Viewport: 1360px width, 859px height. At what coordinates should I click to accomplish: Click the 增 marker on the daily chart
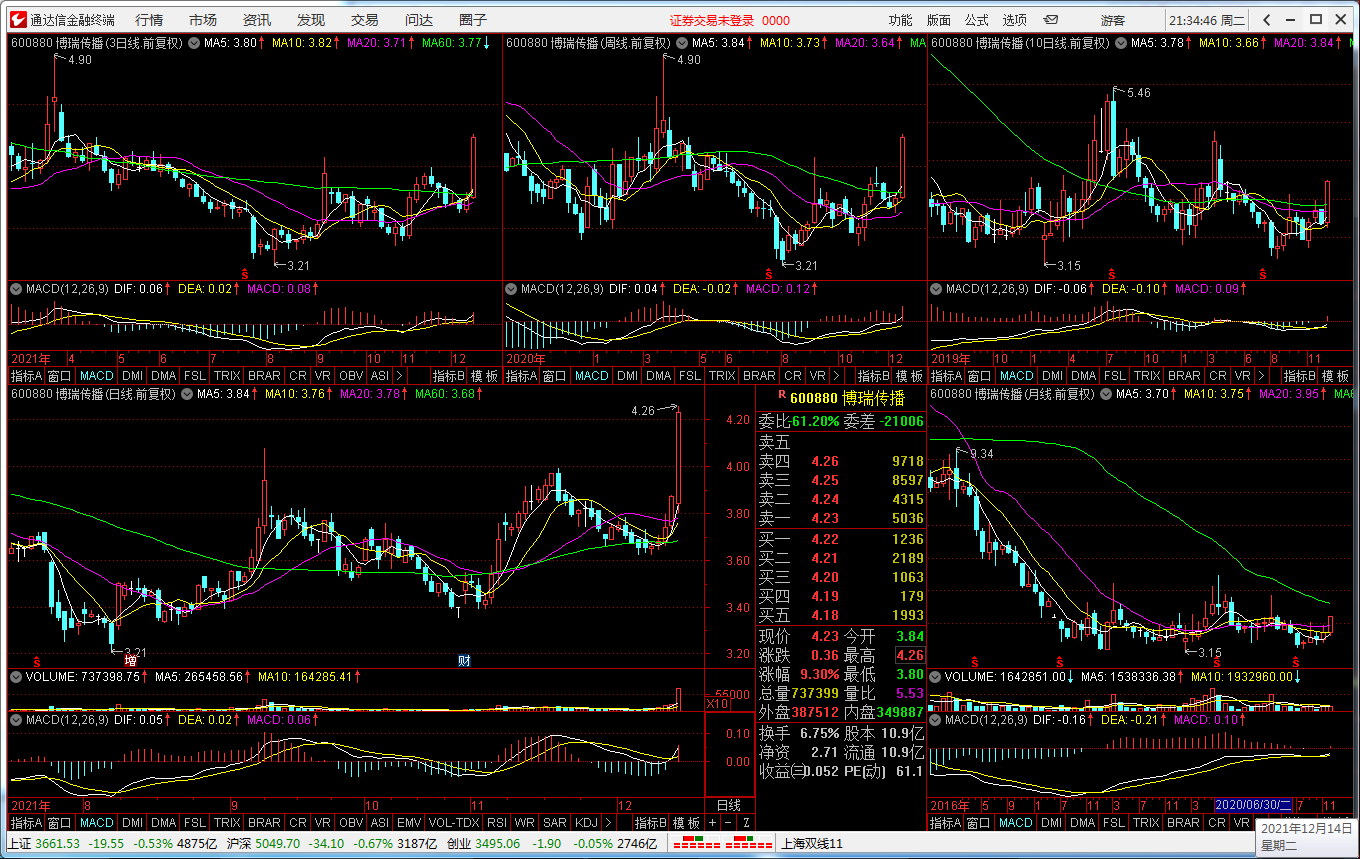[130, 661]
